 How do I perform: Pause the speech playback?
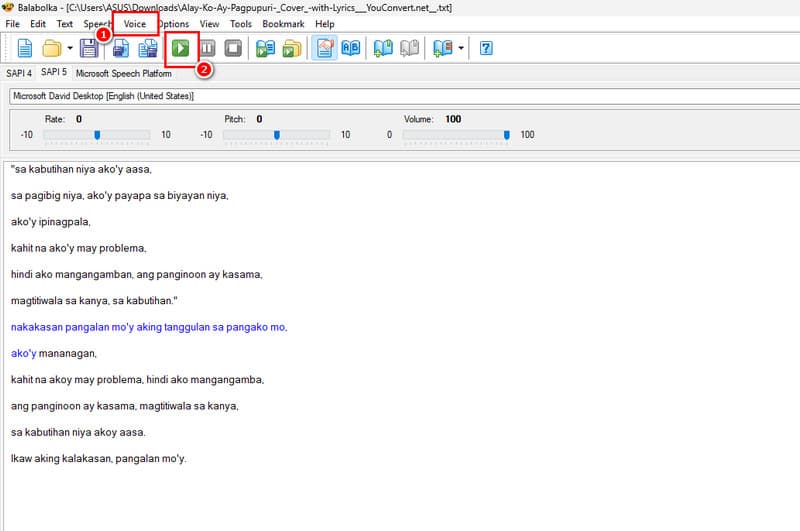(208, 48)
